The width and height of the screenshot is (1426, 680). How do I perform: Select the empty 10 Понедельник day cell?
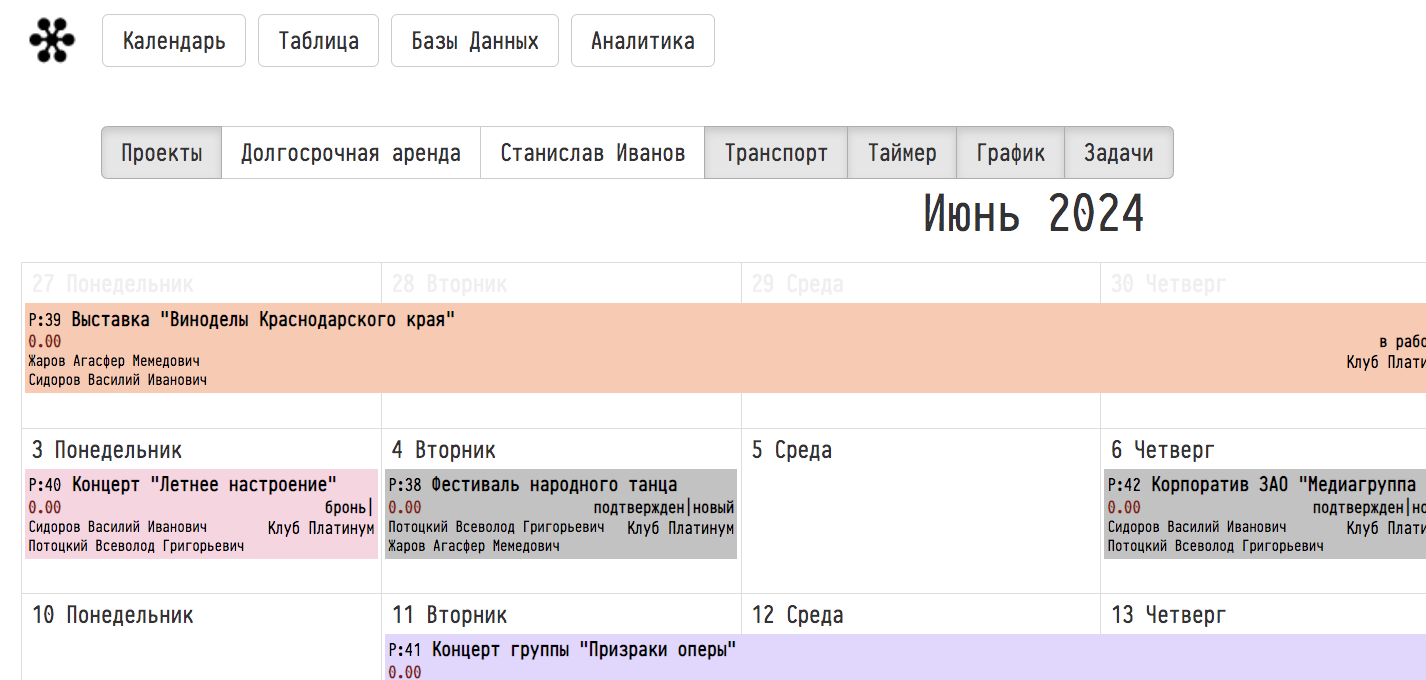click(x=200, y=650)
